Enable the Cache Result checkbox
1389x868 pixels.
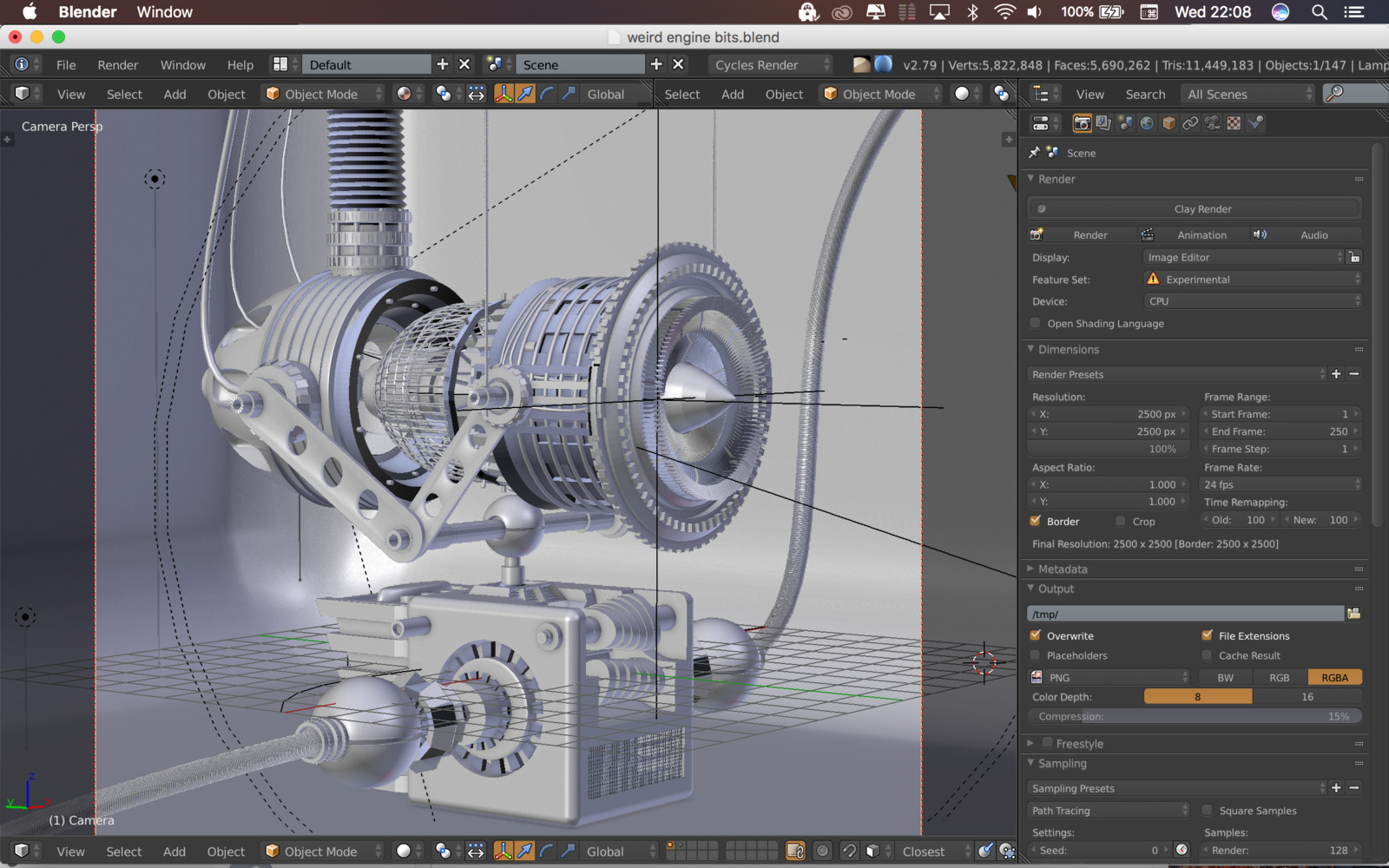[1207, 655]
